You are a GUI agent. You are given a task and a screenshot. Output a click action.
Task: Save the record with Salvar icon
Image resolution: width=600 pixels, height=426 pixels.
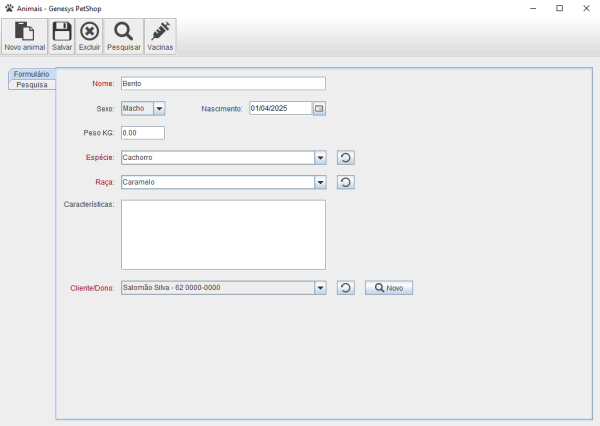pos(62,36)
